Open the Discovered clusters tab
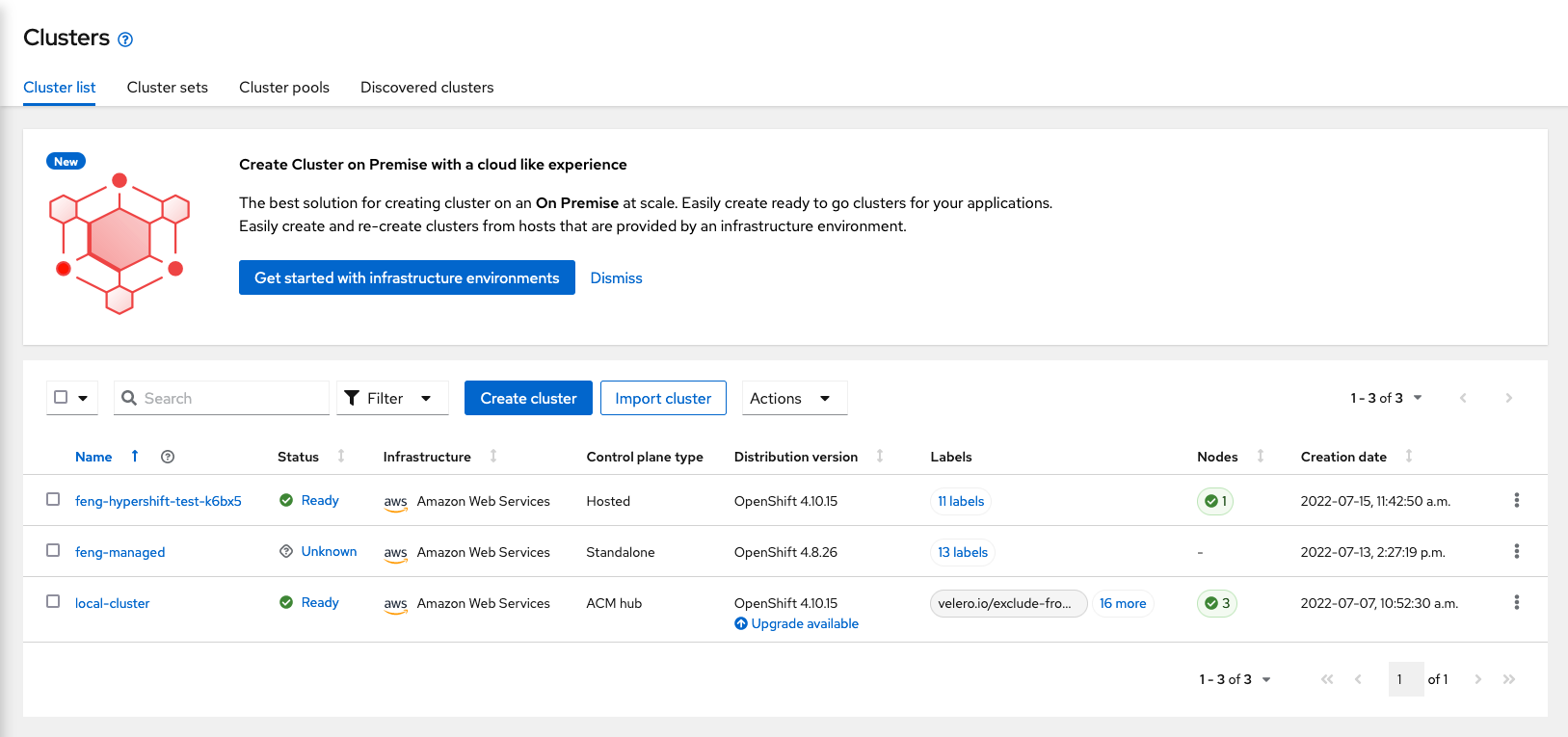 coord(427,87)
